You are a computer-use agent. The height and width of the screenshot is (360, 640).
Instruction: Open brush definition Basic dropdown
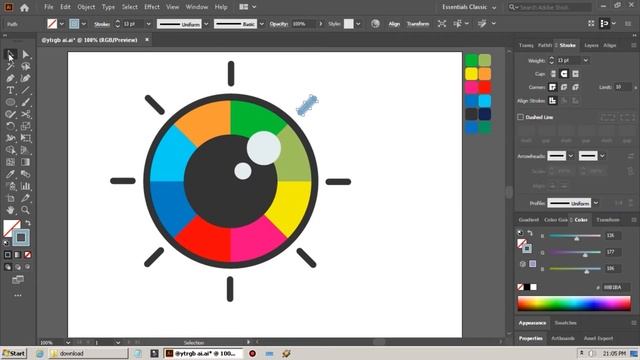point(262,24)
